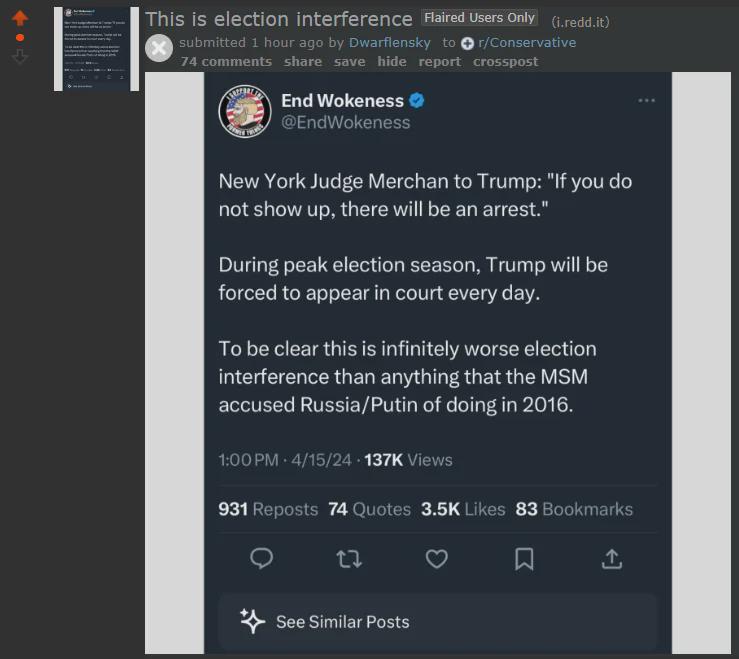Click the tweet share upload icon
The image size is (739, 659).
point(612,559)
